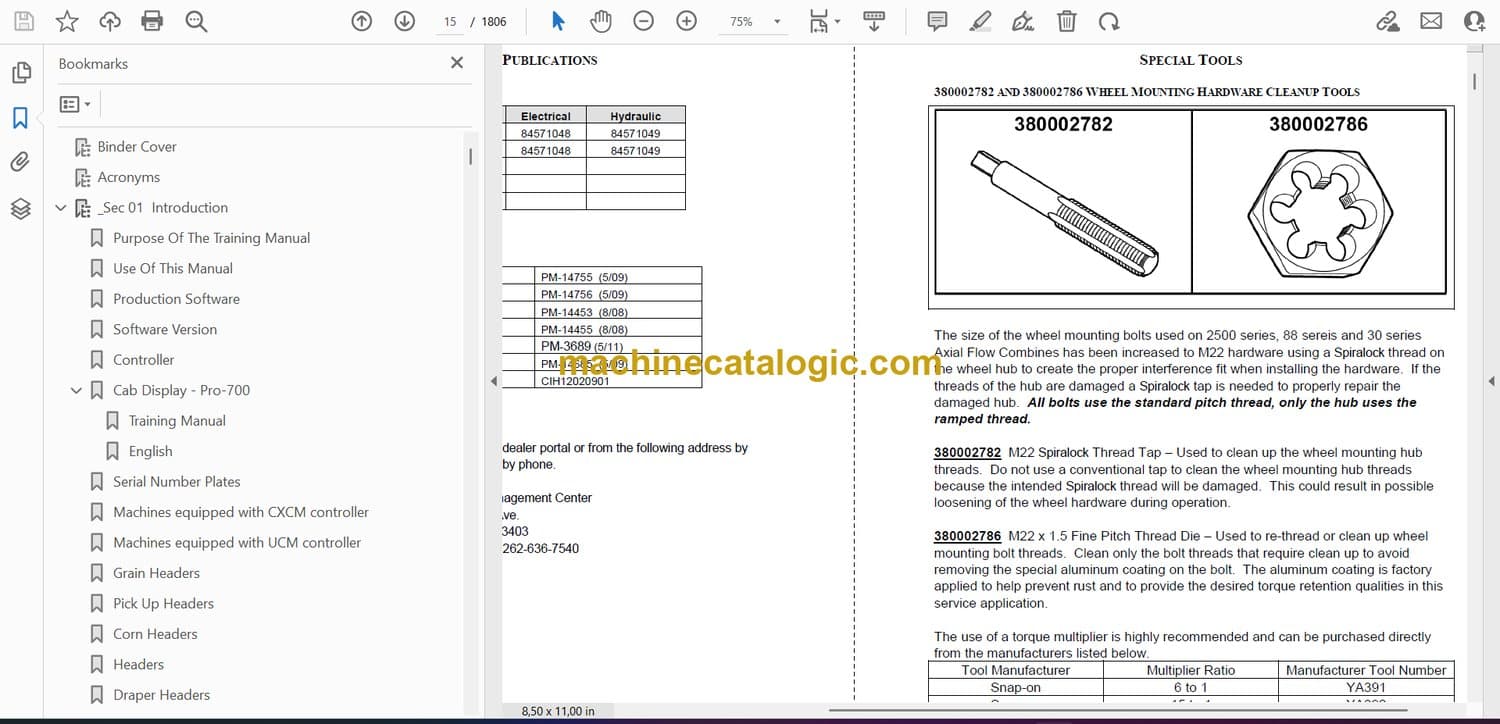Screen dimensions: 1500x724
Task: Add document to favorites with star icon
Action: 67,21
